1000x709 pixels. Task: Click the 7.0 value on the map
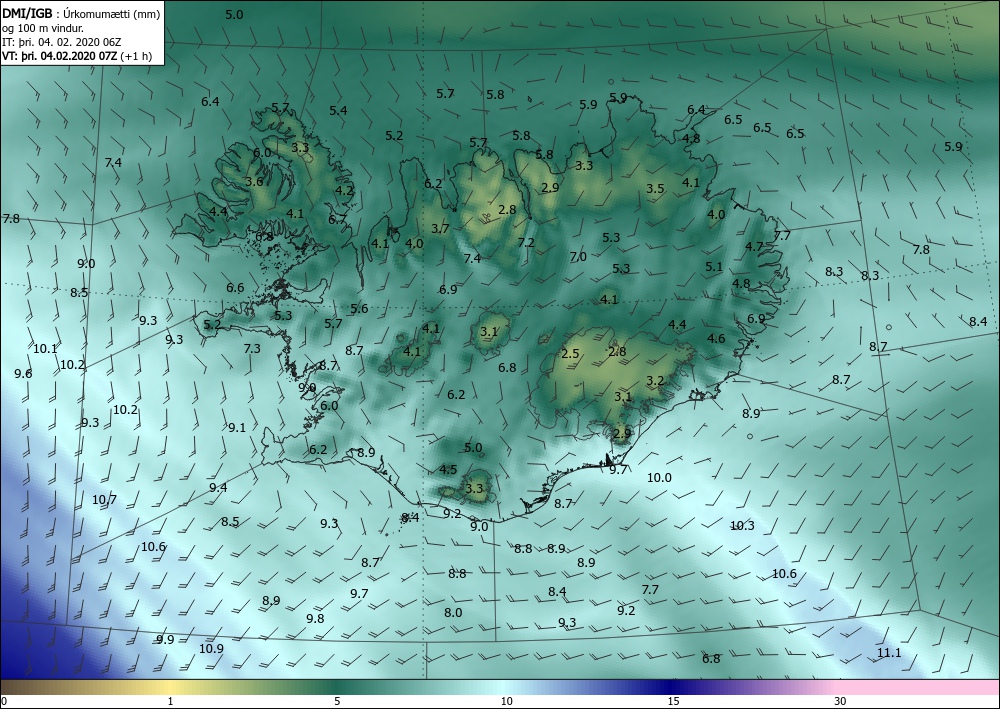click(578, 257)
